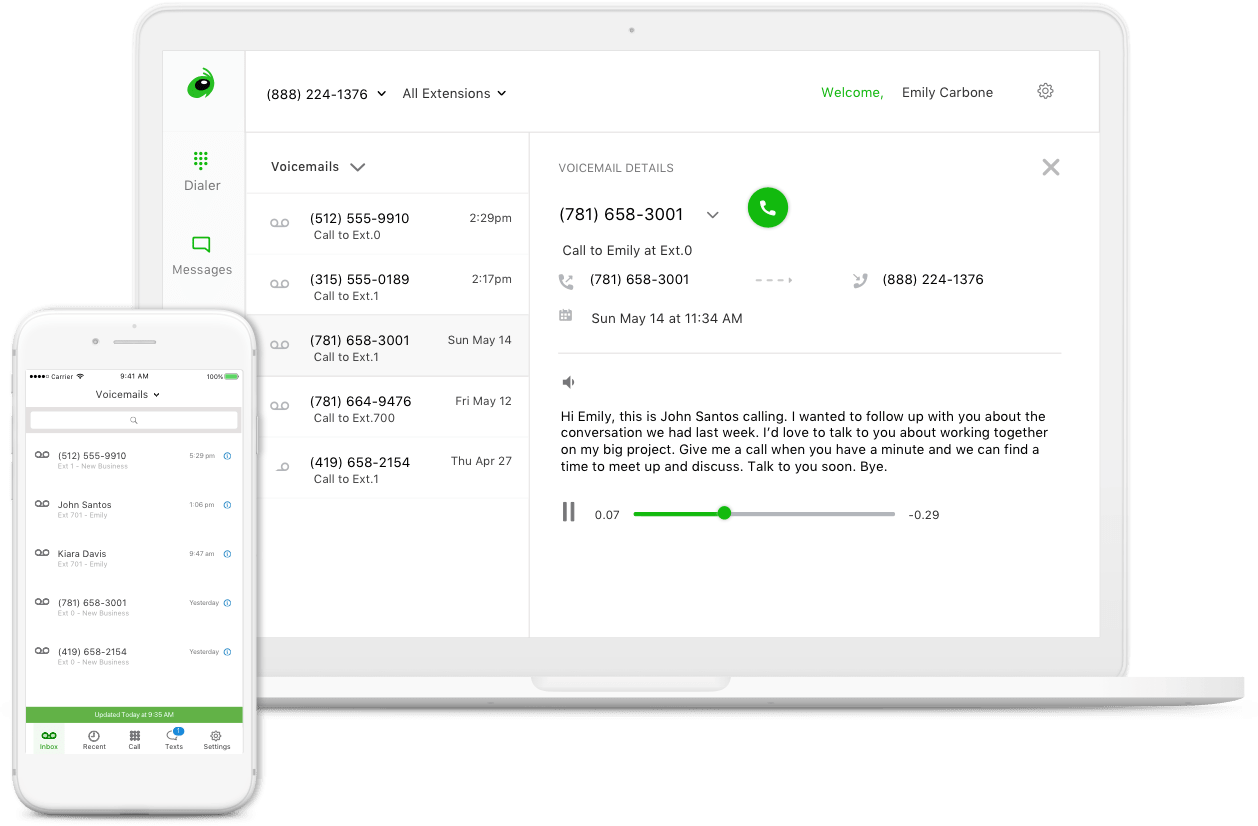The width and height of the screenshot is (1258, 826).
Task: Open Settings using the gear icon
Action: pyautogui.click(x=1045, y=90)
